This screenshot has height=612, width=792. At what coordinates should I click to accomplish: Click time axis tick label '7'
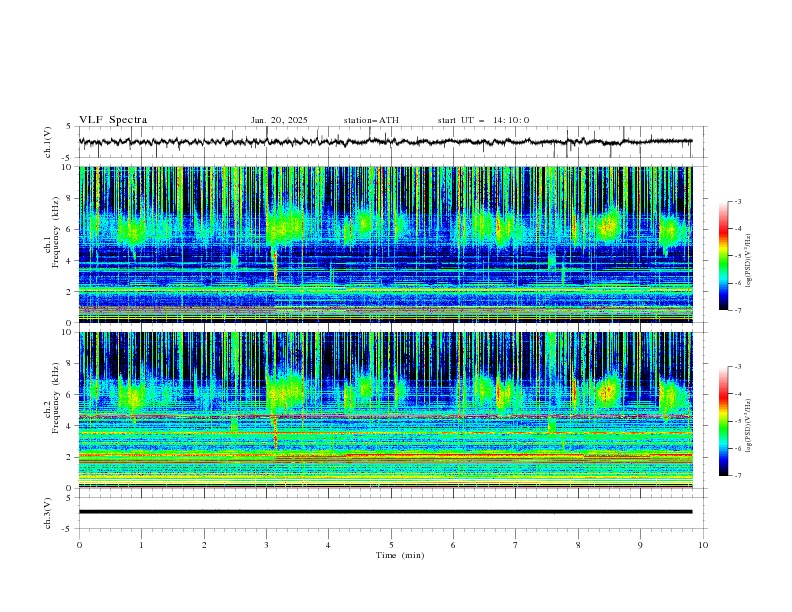516,545
